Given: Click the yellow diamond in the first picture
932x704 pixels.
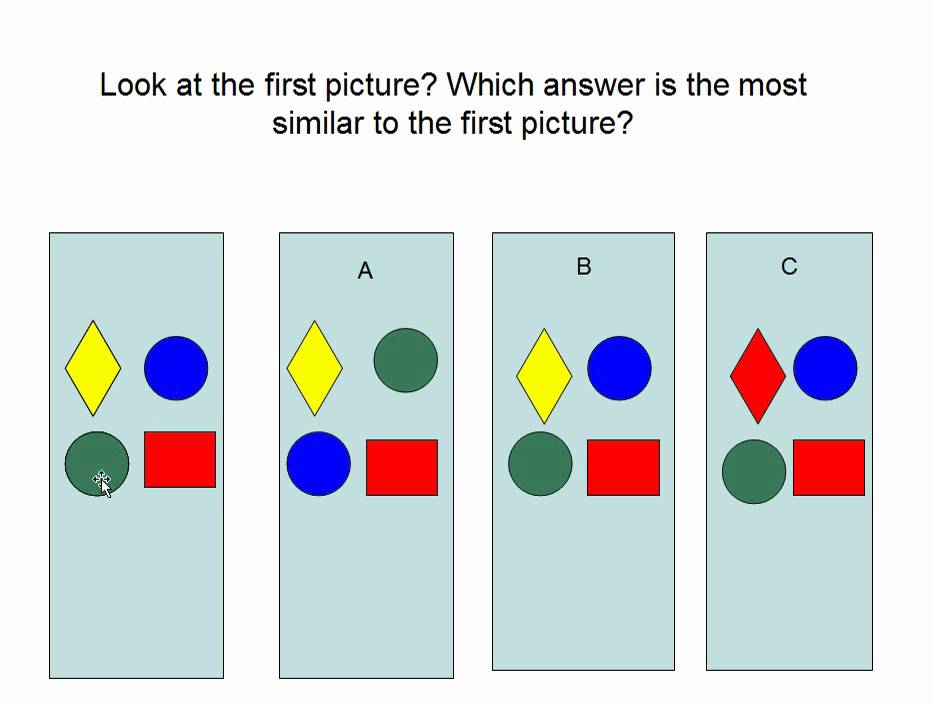Looking at the screenshot, I should (93, 368).
